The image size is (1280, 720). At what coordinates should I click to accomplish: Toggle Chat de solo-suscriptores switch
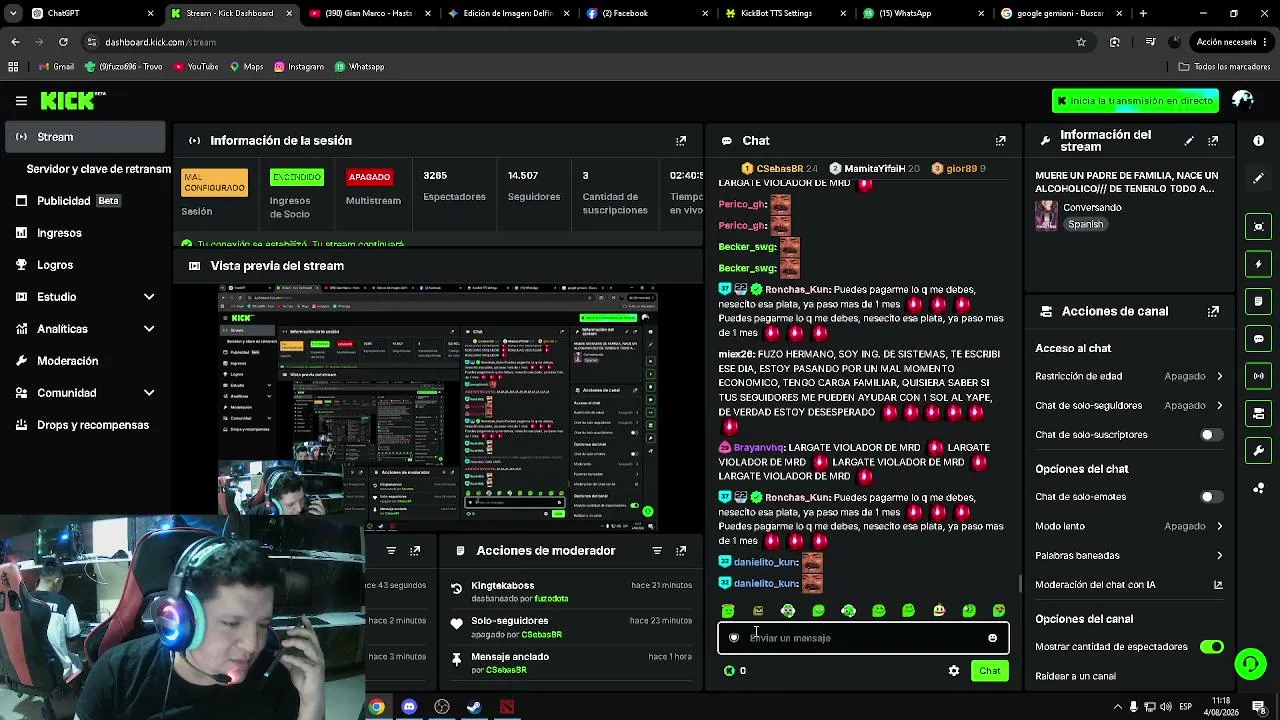pos(1212,435)
